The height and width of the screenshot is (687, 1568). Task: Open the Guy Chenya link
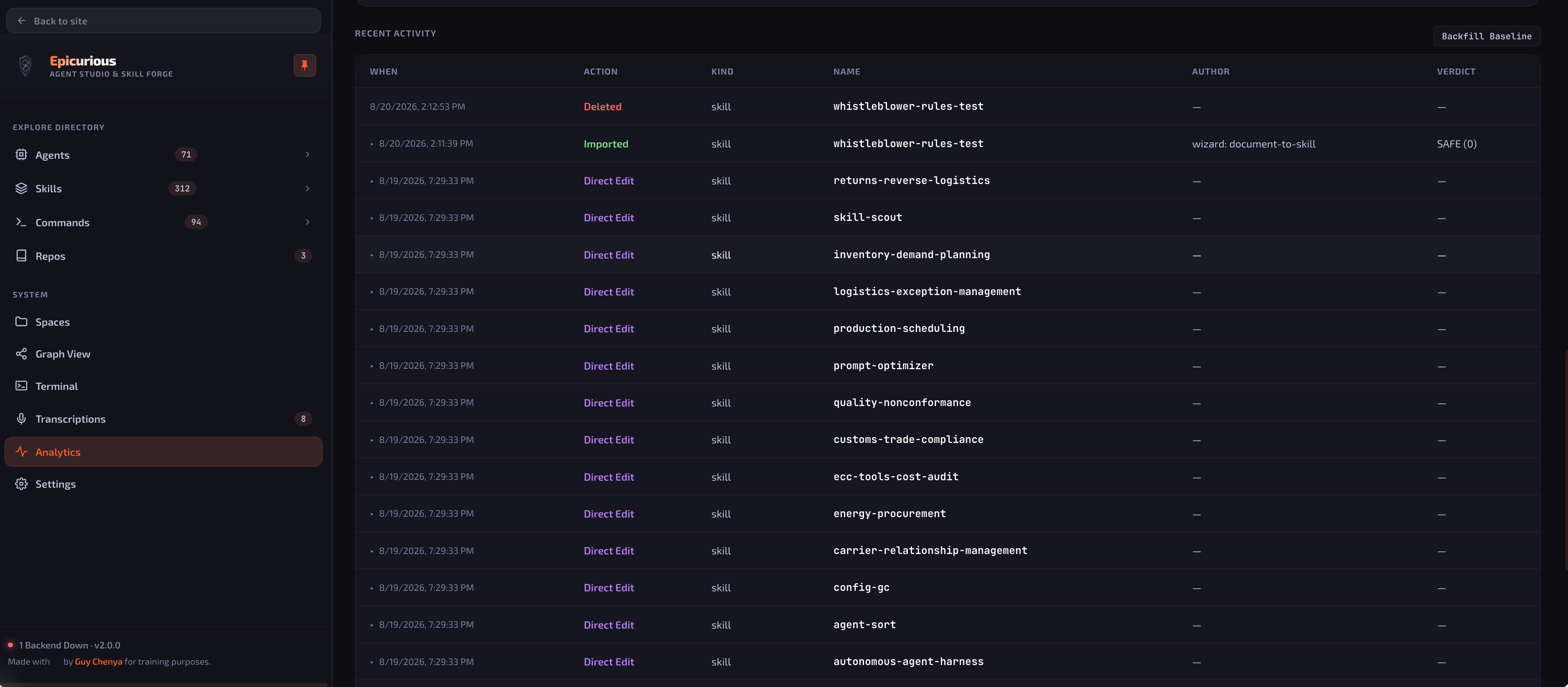[99, 661]
